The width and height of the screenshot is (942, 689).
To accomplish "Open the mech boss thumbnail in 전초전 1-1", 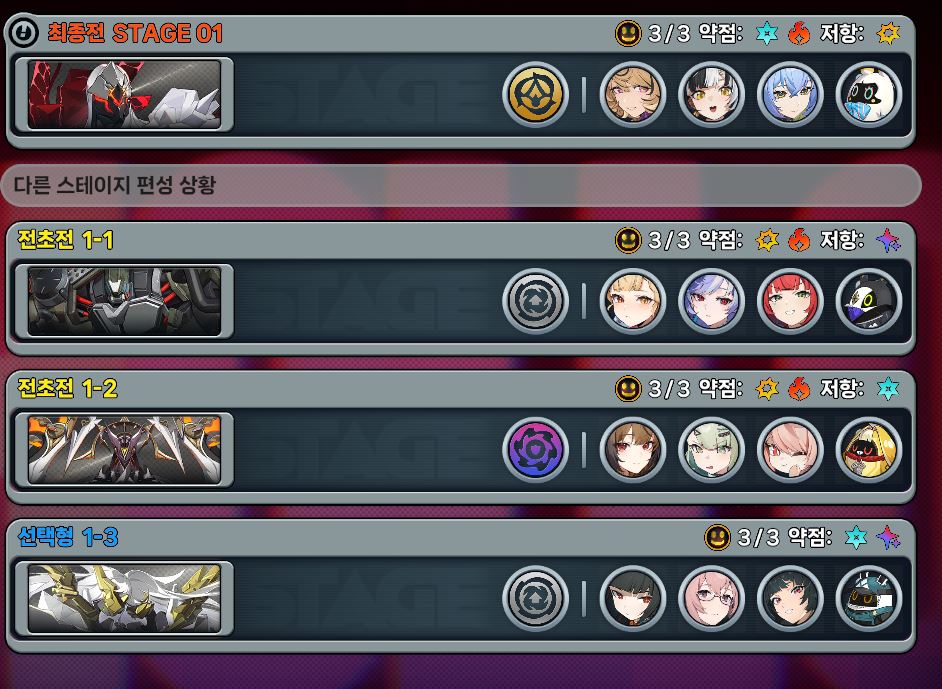I will click(124, 302).
